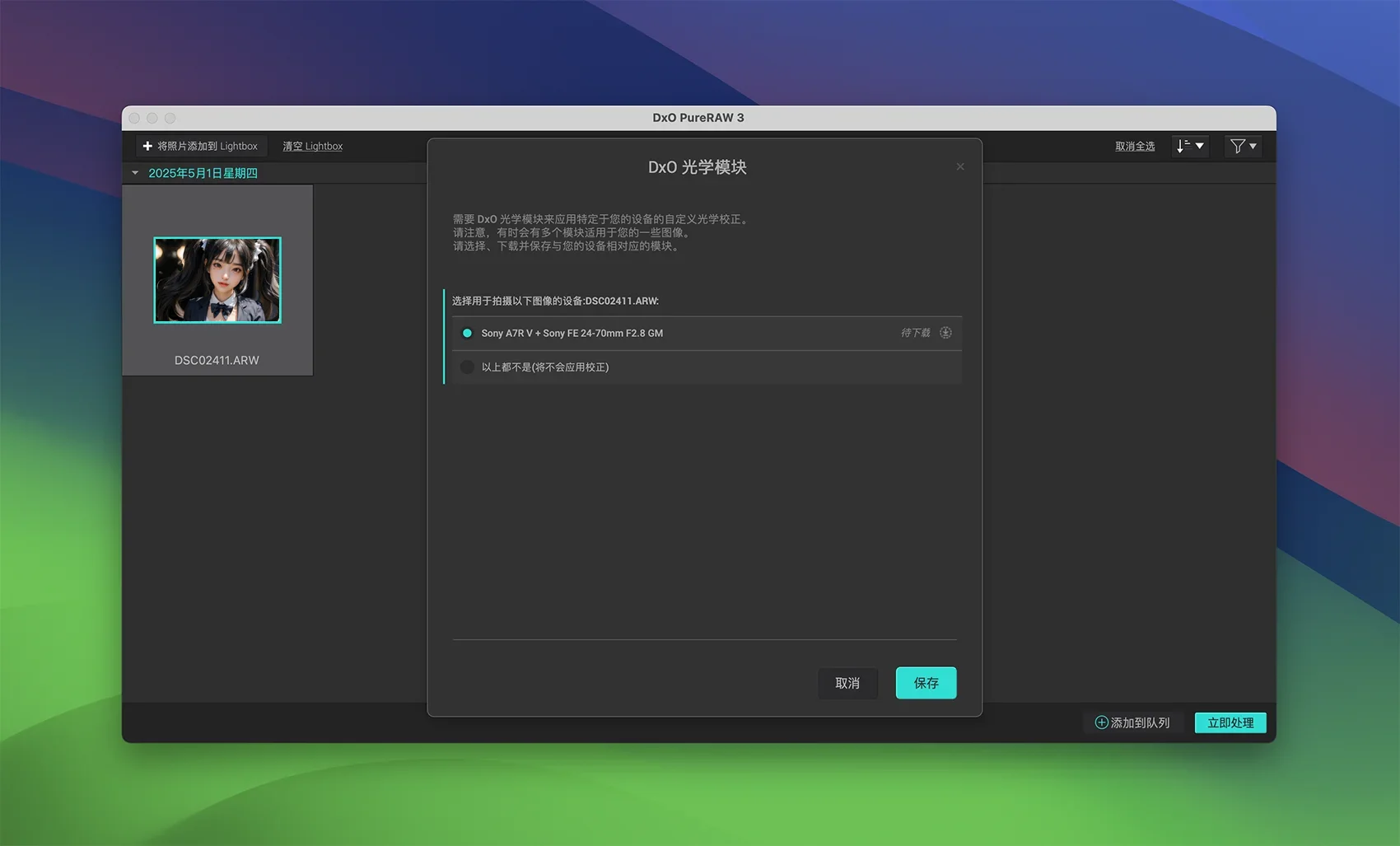Click the red close window button of DxO PureRAW 3
Viewport: 1400px width, 846px height.
point(134,118)
